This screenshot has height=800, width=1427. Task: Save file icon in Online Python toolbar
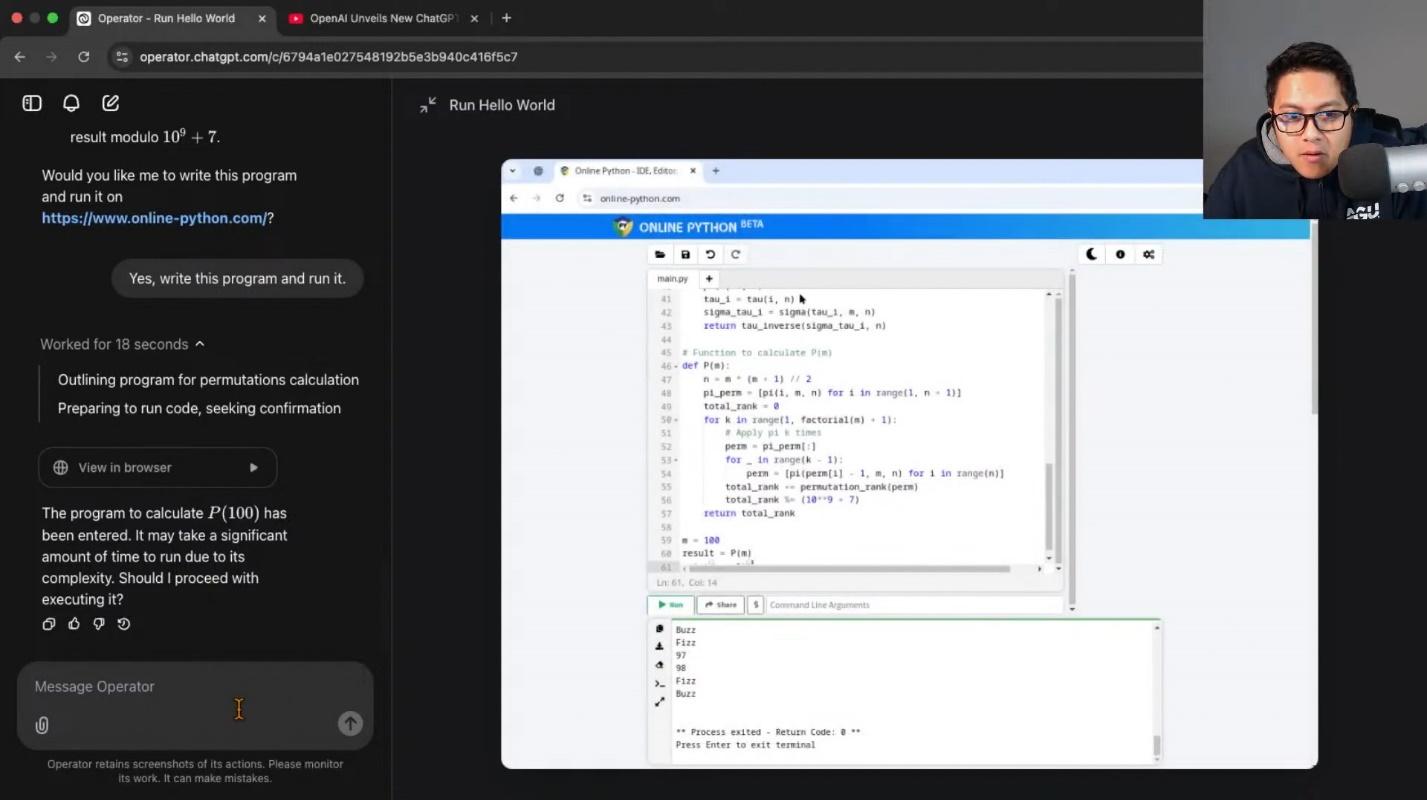coord(685,254)
